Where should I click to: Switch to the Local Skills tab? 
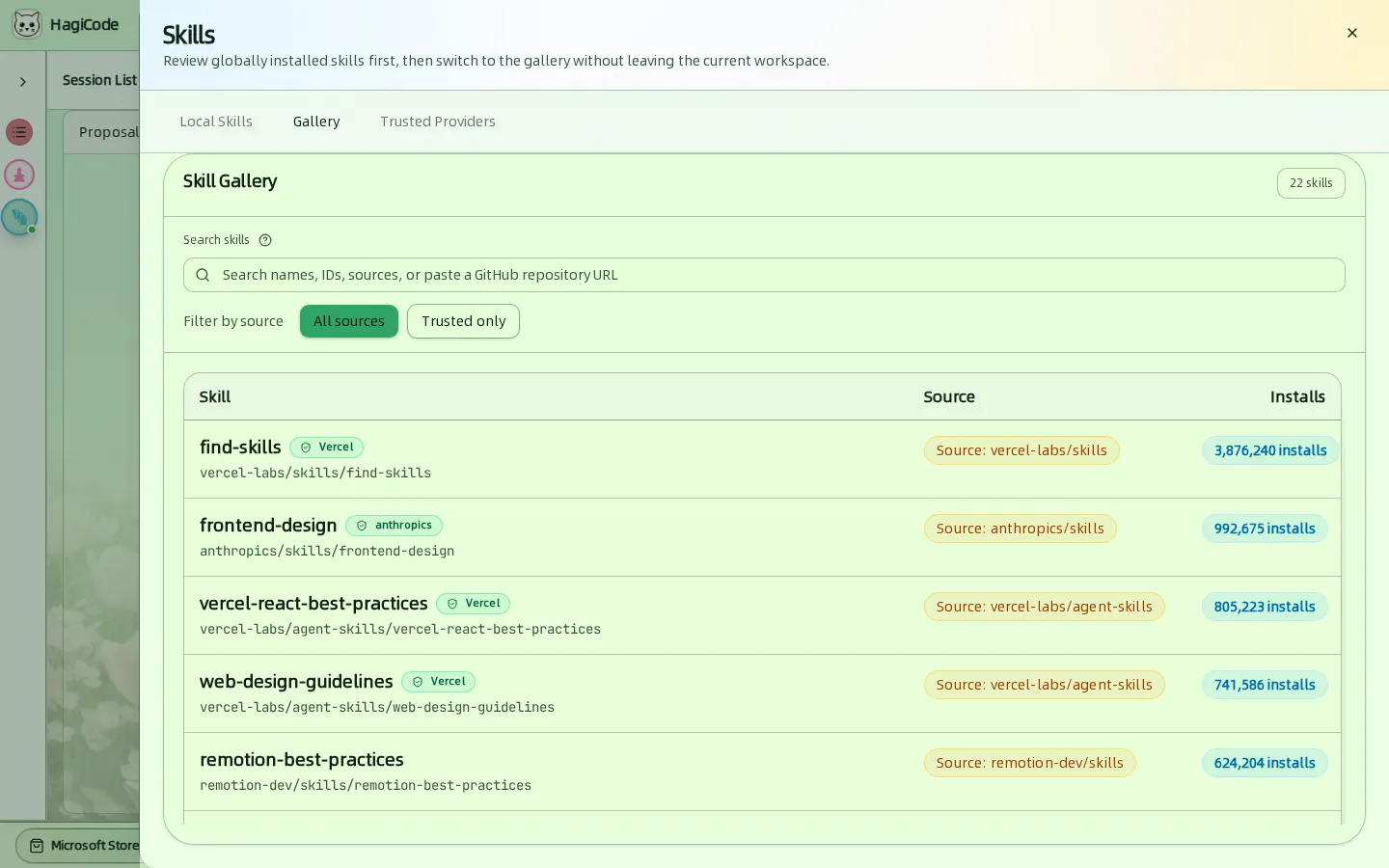[x=216, y=122]
